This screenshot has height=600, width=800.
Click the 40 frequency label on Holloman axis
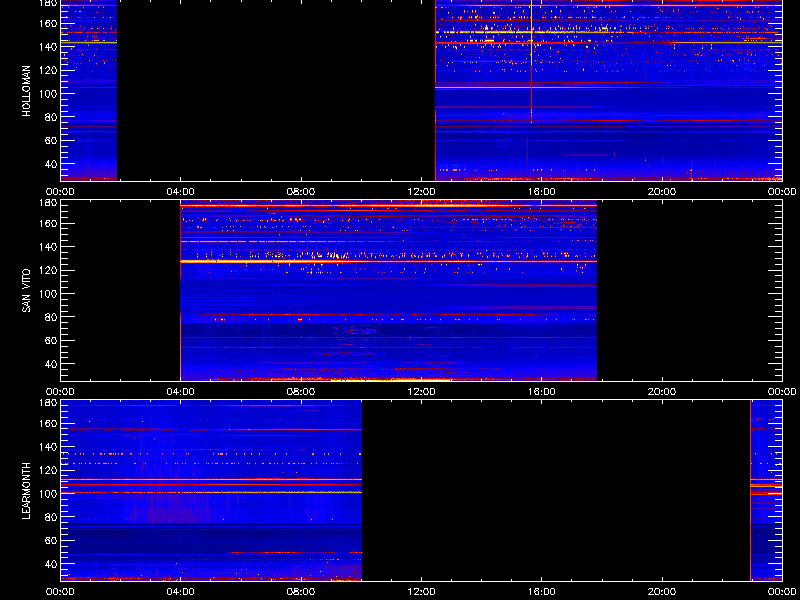pos(50,164)
